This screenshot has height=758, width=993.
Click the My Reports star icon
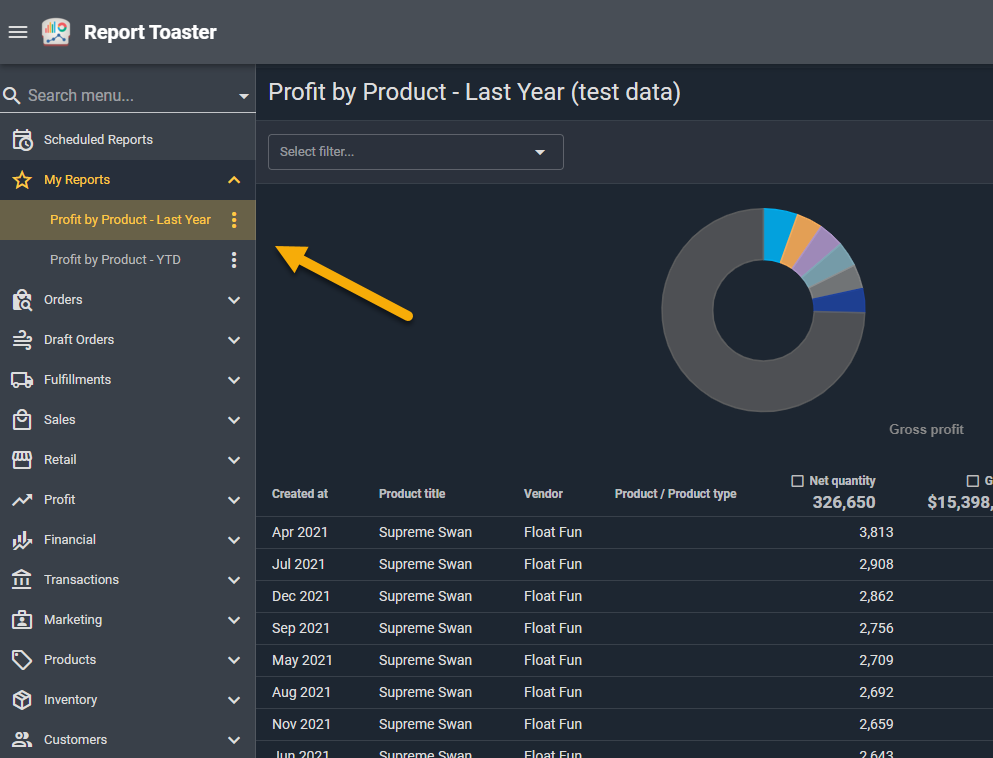pyautogui.click(x=22, y=180)
